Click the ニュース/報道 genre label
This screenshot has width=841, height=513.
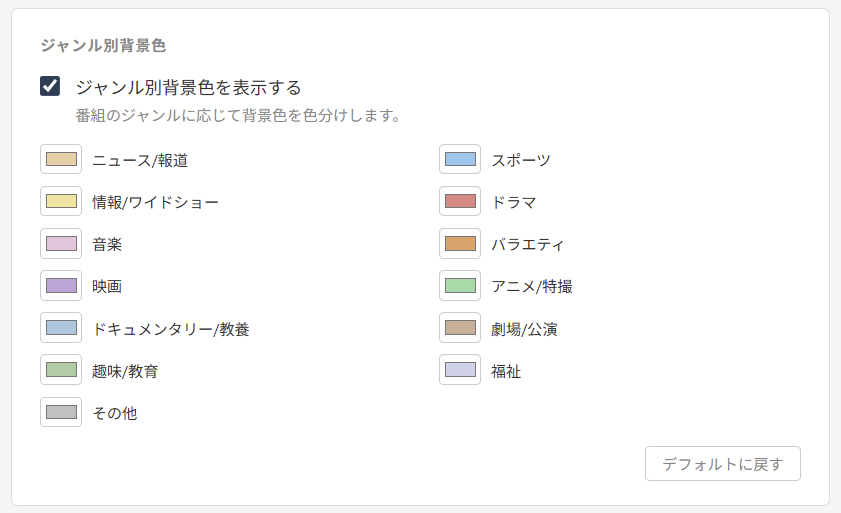[x=140, y=160]
